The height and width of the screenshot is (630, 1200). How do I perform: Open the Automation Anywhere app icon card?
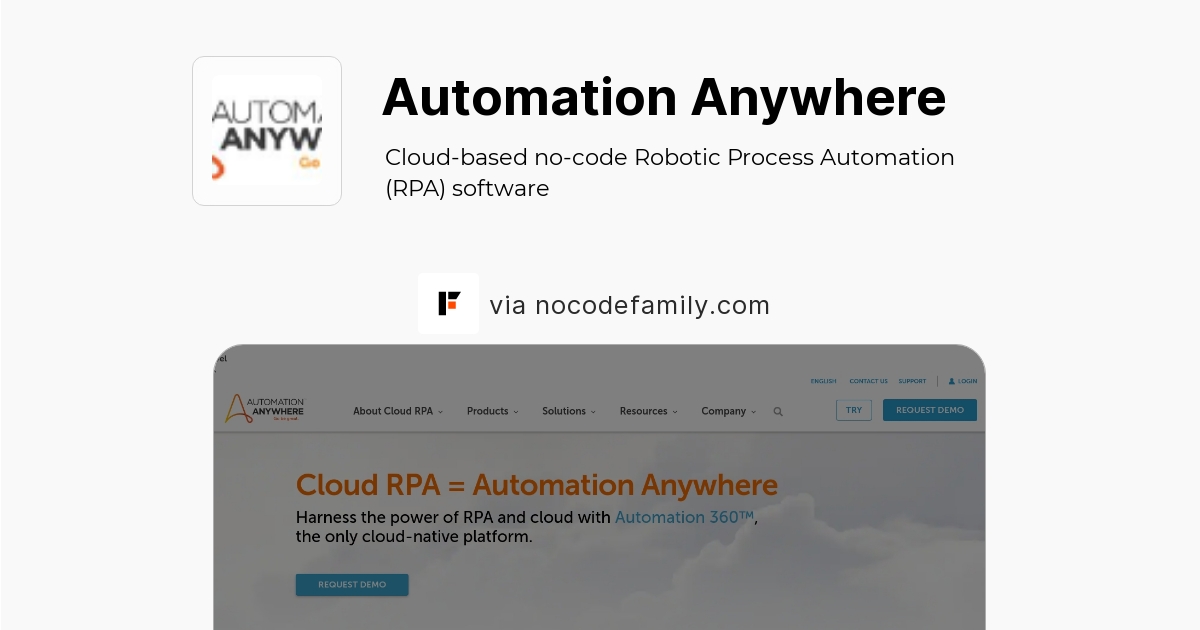(266, 130)
